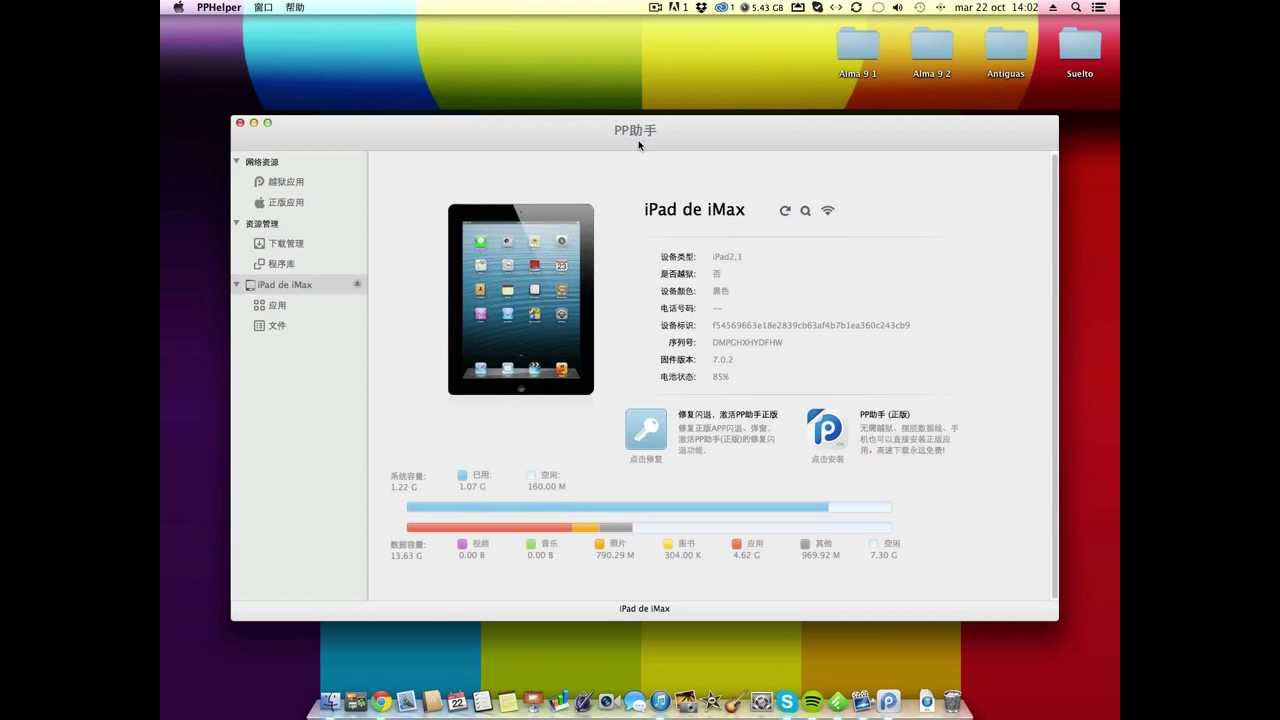Click the volume icon in menu bar
Screen dimensions: 1280x720
pos(897,7)
